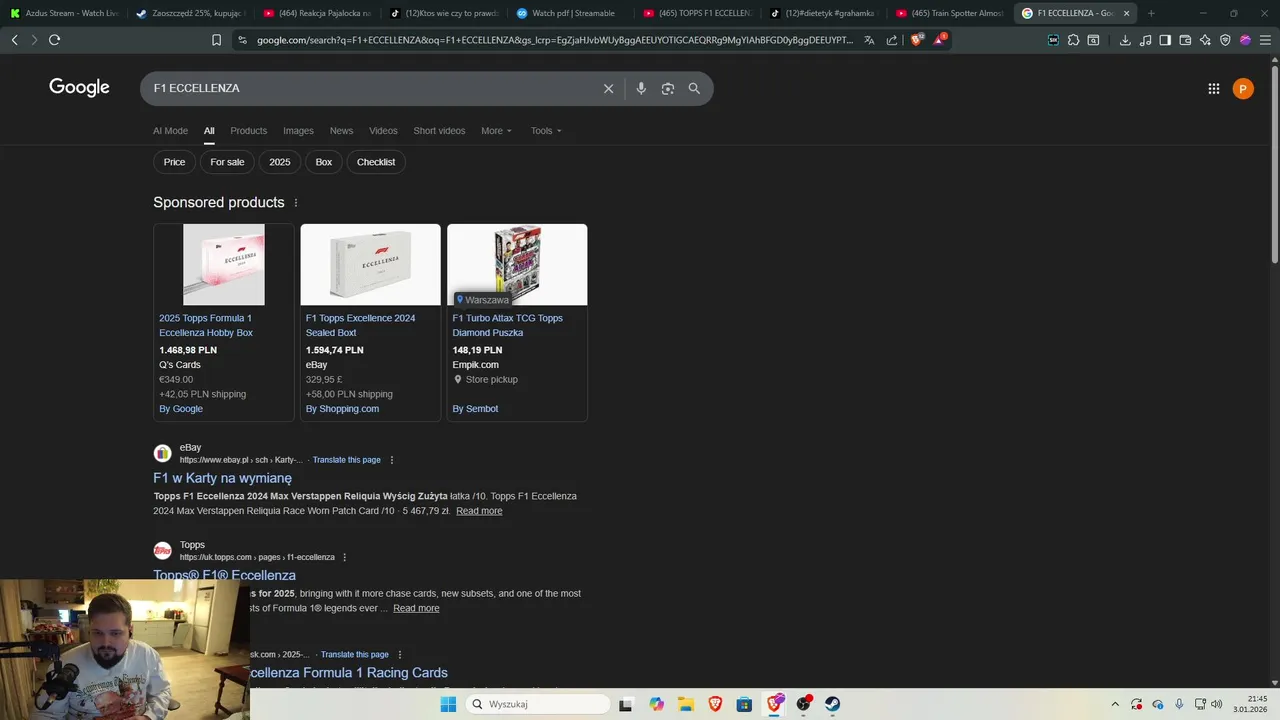Show hidden system tray icons
This screenshot has width=1280, height=720.
(1115, 704)
